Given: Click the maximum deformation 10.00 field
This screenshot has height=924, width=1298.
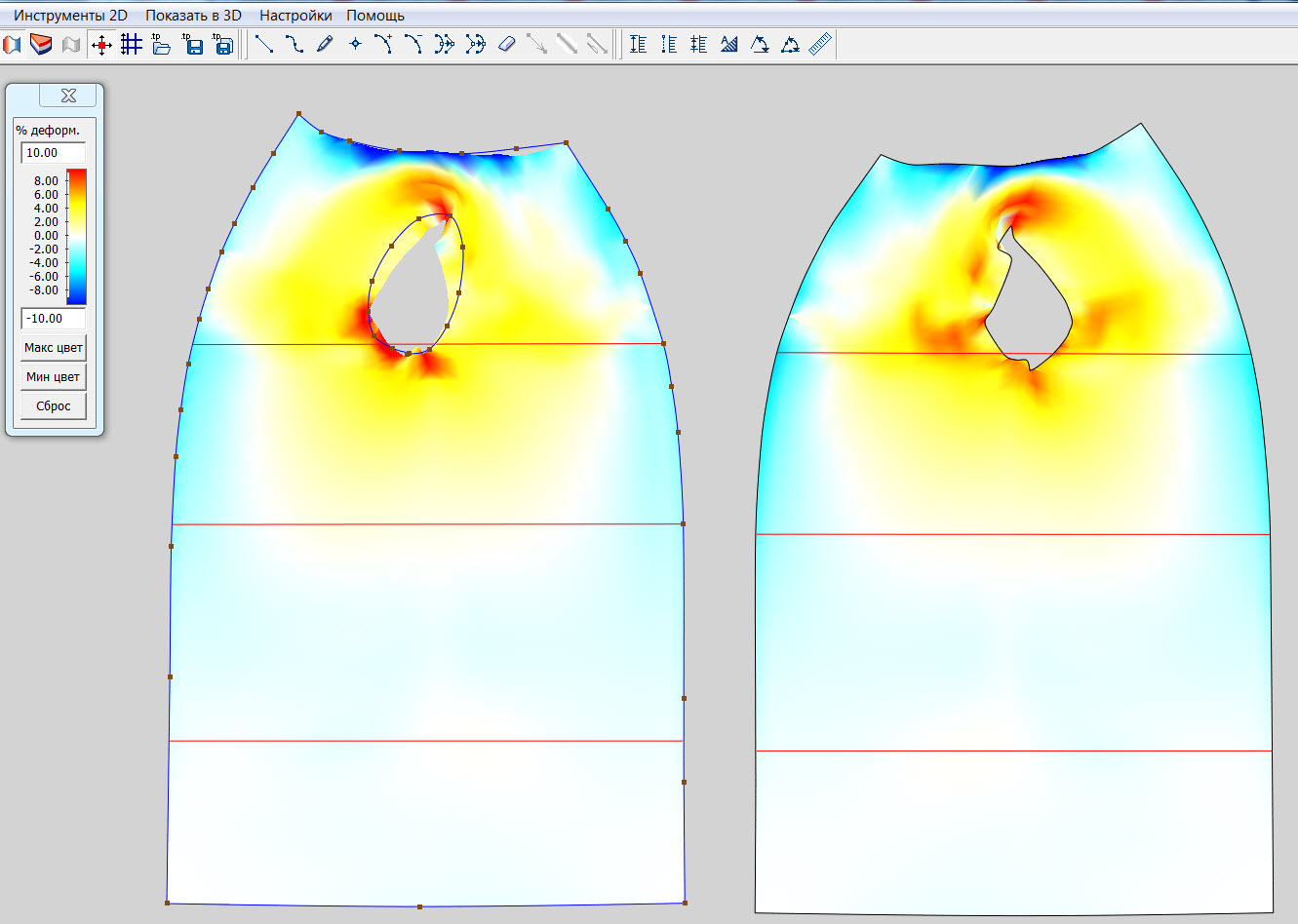Looking at the screenshot, I should 54,153.
